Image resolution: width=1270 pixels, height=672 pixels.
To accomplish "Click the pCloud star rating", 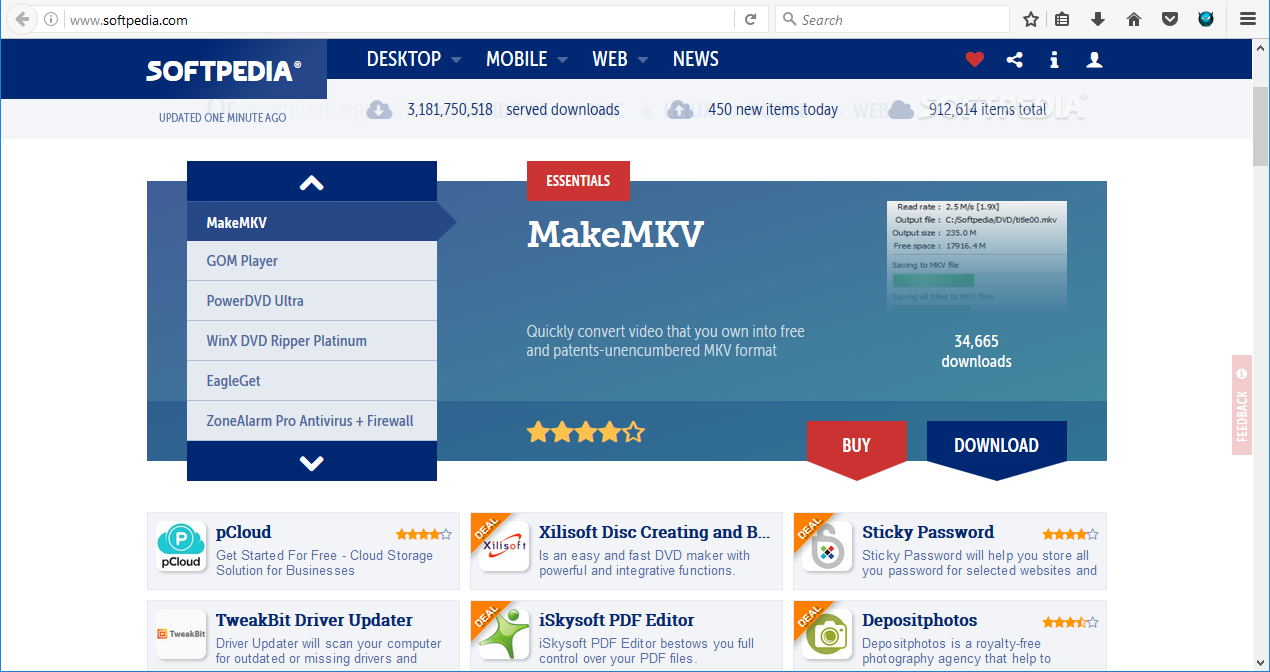I will [423, 535].
